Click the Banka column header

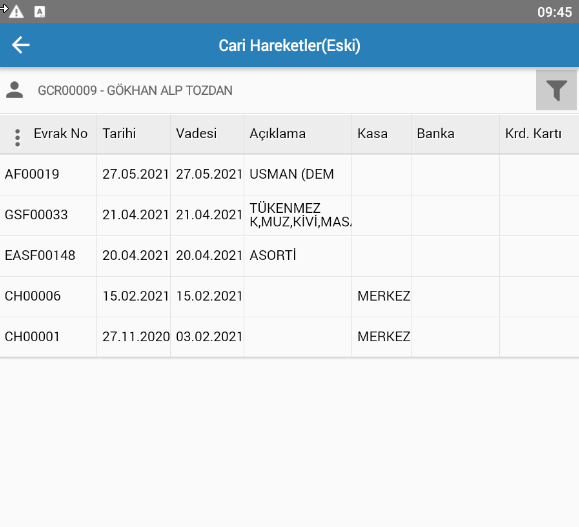click(x=435, y=133)
